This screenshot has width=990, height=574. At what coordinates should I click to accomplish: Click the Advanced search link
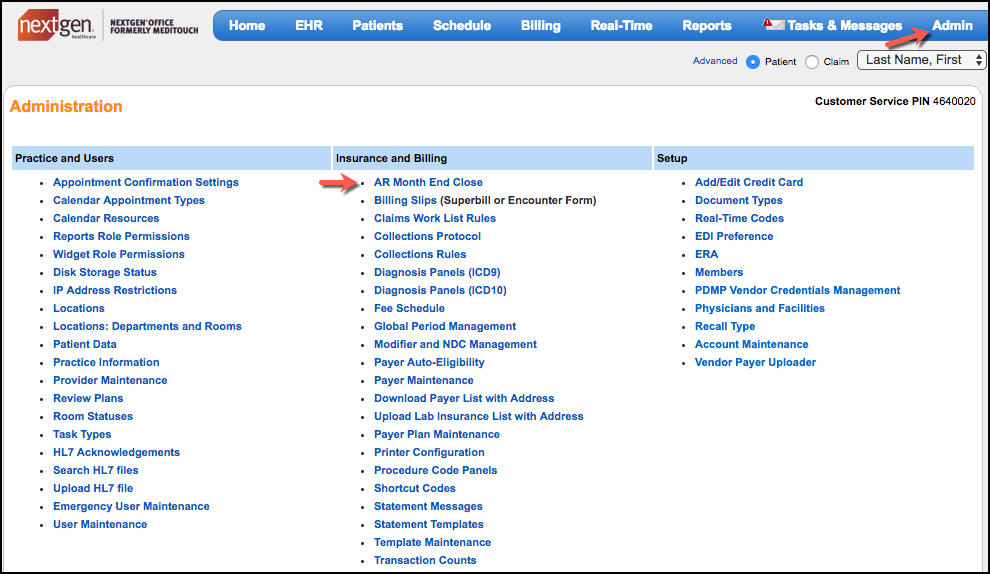tap(715, 61)
